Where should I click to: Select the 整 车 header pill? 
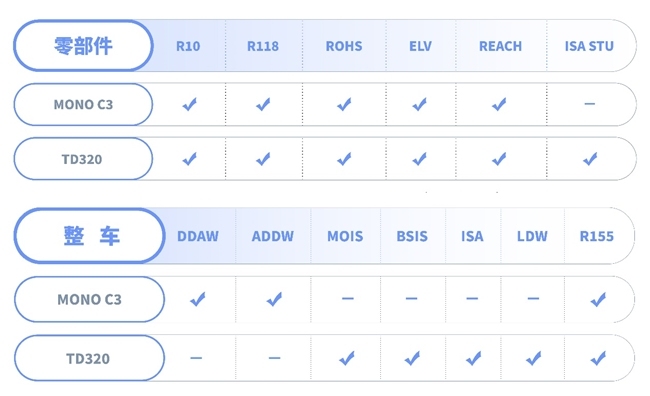click(x=90, y=236)
